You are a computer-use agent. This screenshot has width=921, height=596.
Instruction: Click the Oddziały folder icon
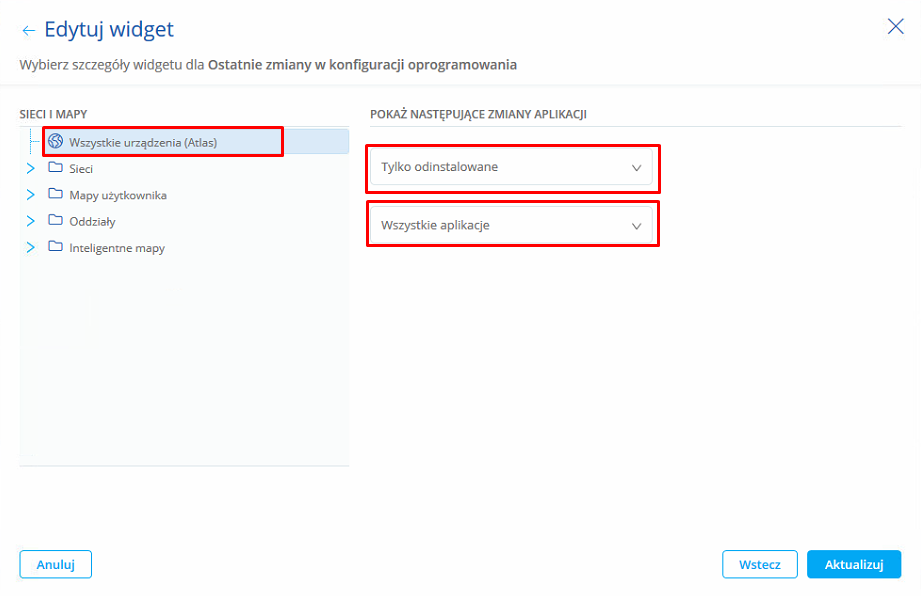[x=56, y=220]
